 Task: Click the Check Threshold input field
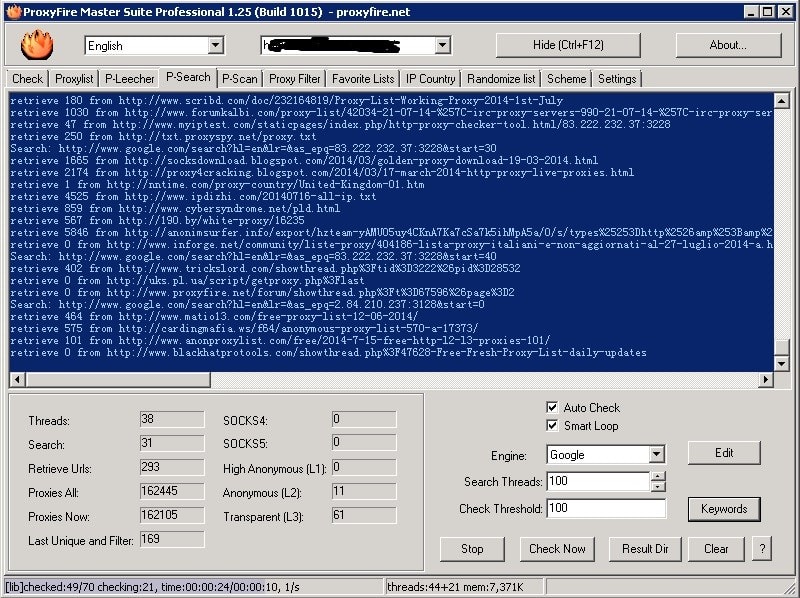[606, 508]
